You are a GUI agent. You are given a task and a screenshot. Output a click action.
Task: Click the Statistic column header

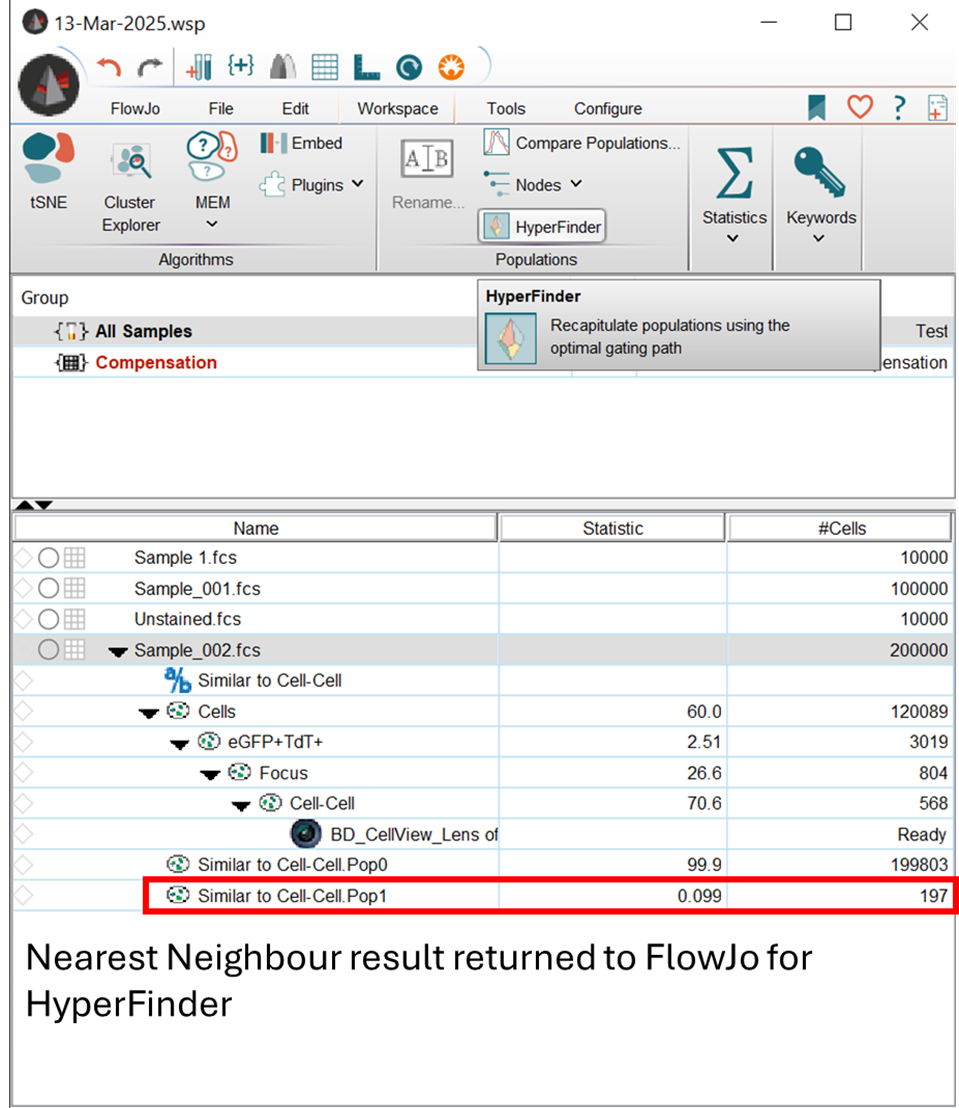612,529
